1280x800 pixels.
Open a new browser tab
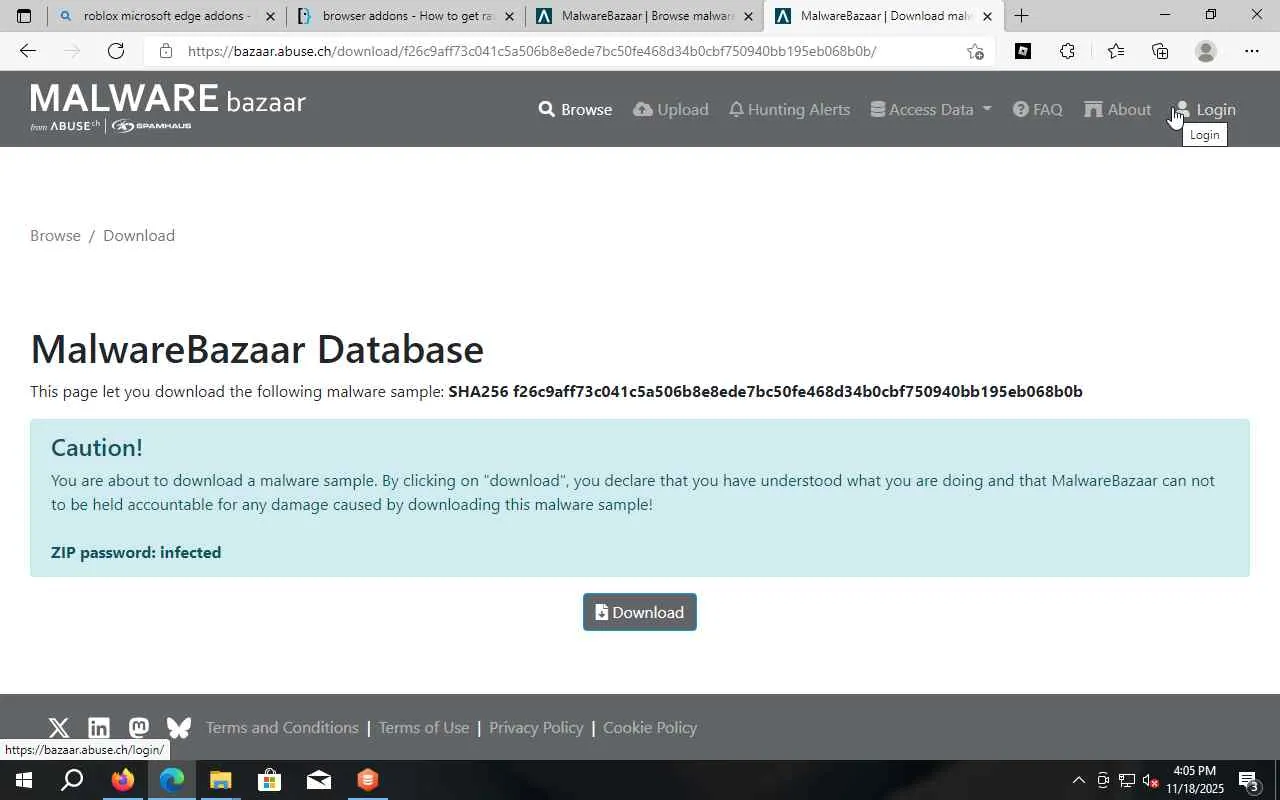coord(1021,16)
